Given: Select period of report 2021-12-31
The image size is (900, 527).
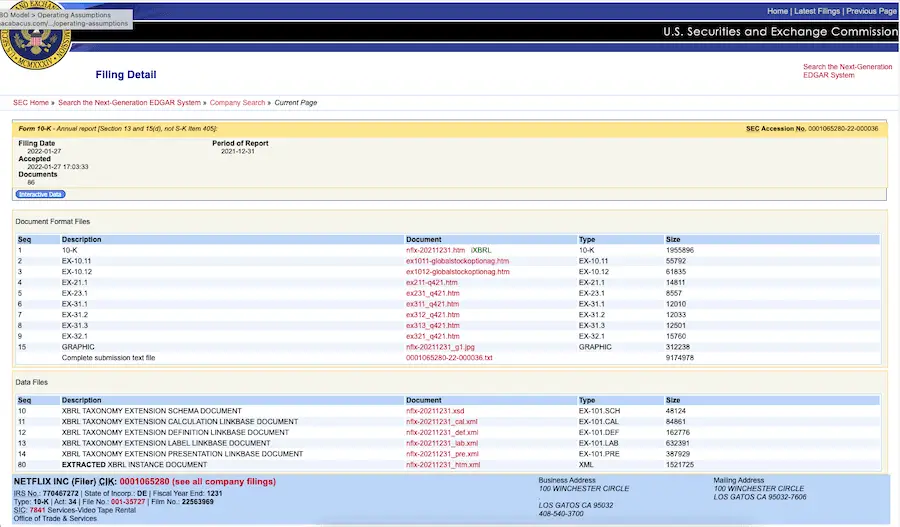Looking at the screenshot, I should point(238,152).
